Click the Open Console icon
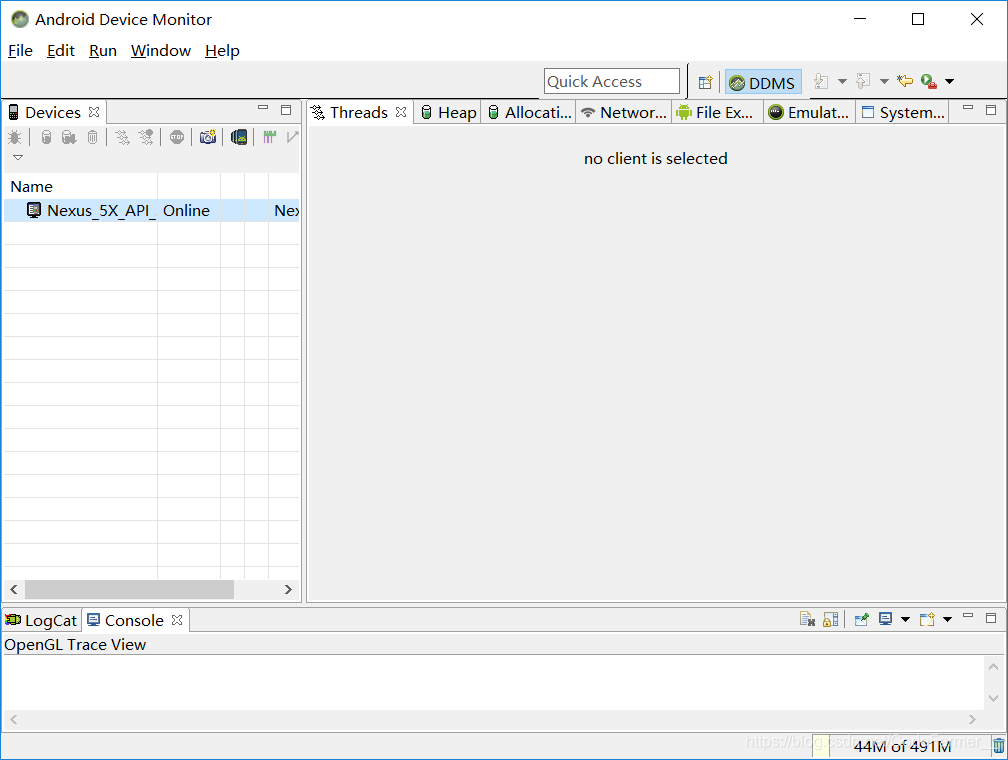1008x760 pixels. (927, 619)
